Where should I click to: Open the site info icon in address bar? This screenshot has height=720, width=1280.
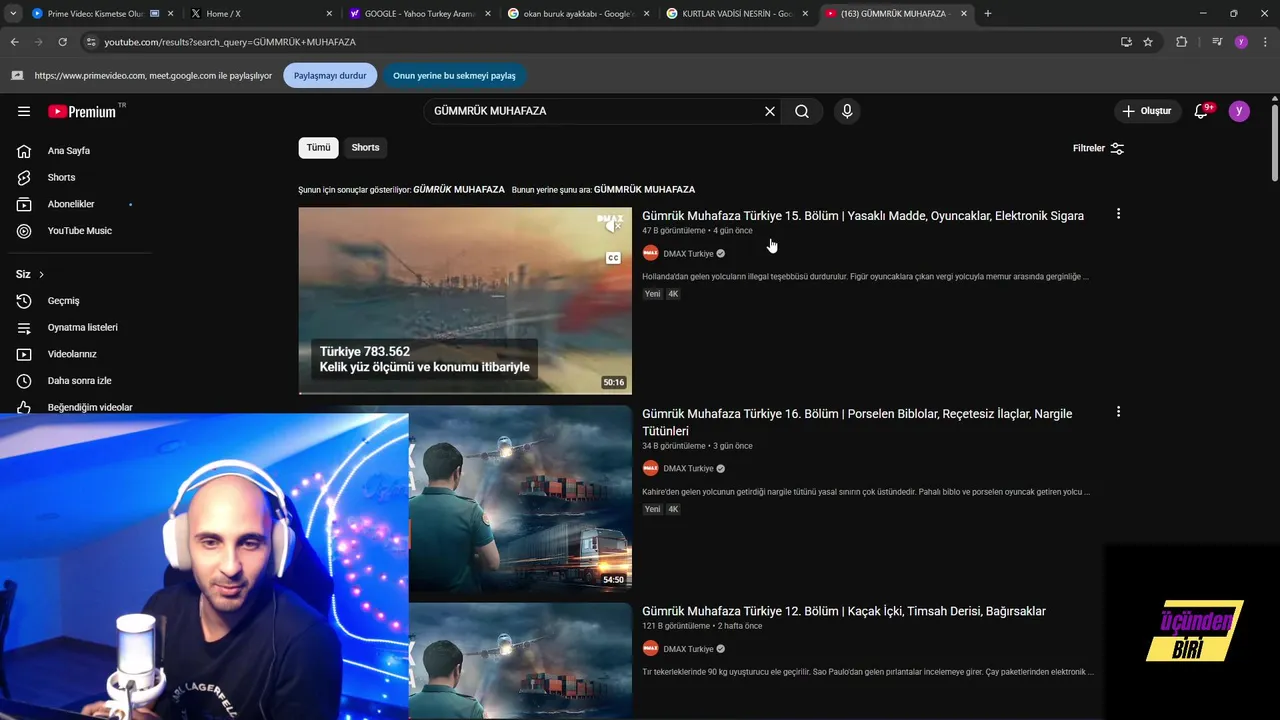tap(91, 42)
